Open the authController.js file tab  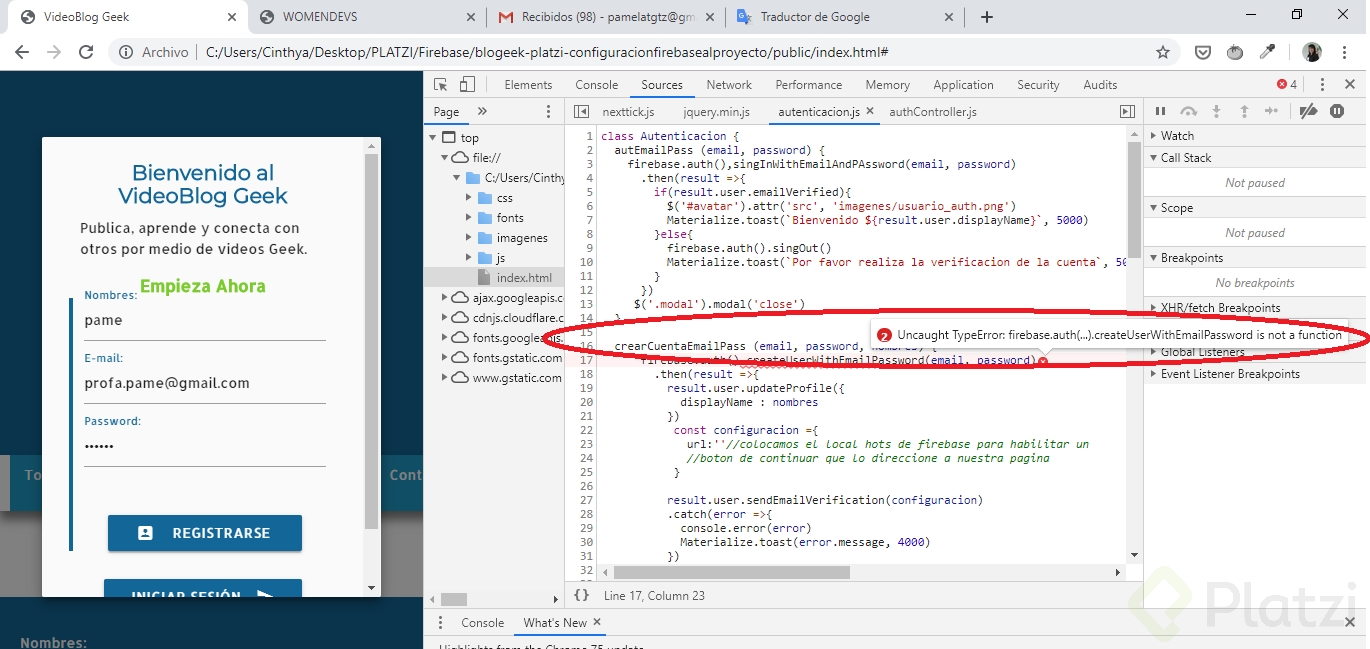point(932,112)
